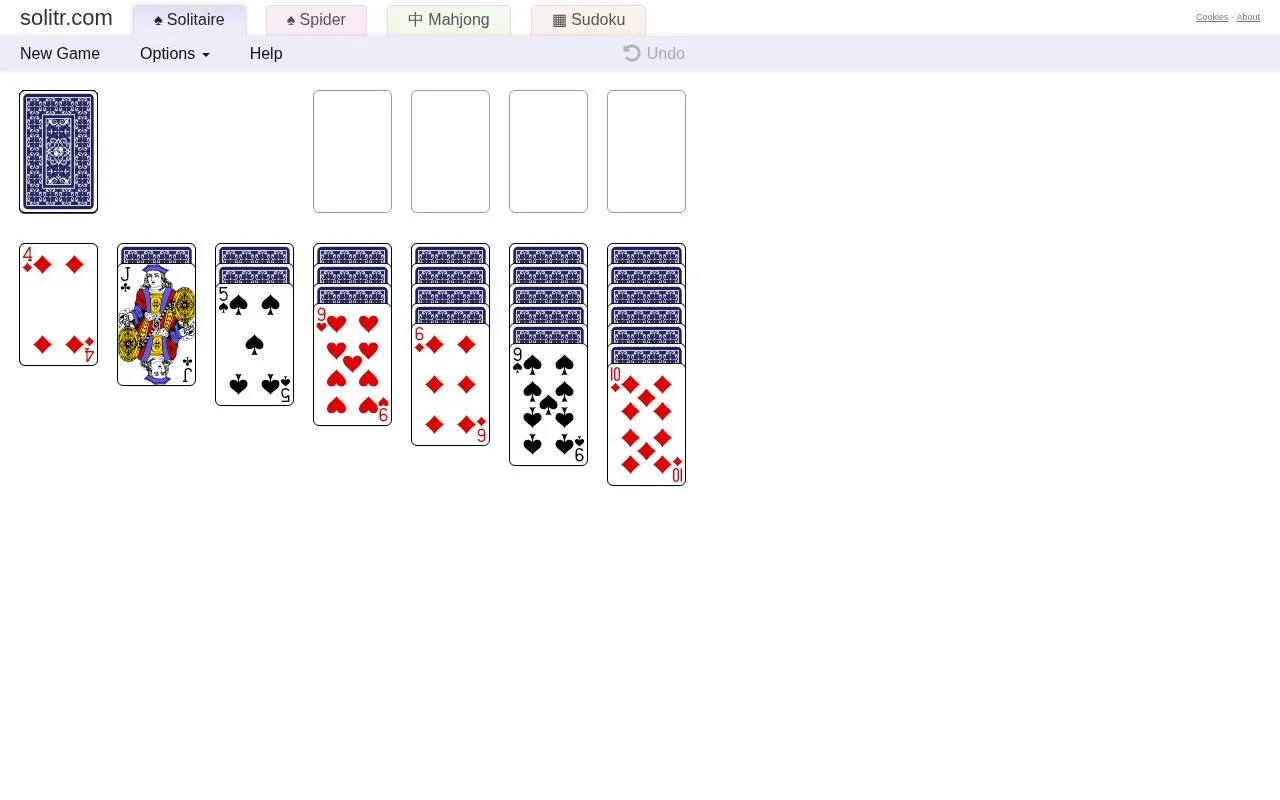Switch to the Solitaire tab
Viewport: 1280px width, 800px height.
click(x=189, y=20)
